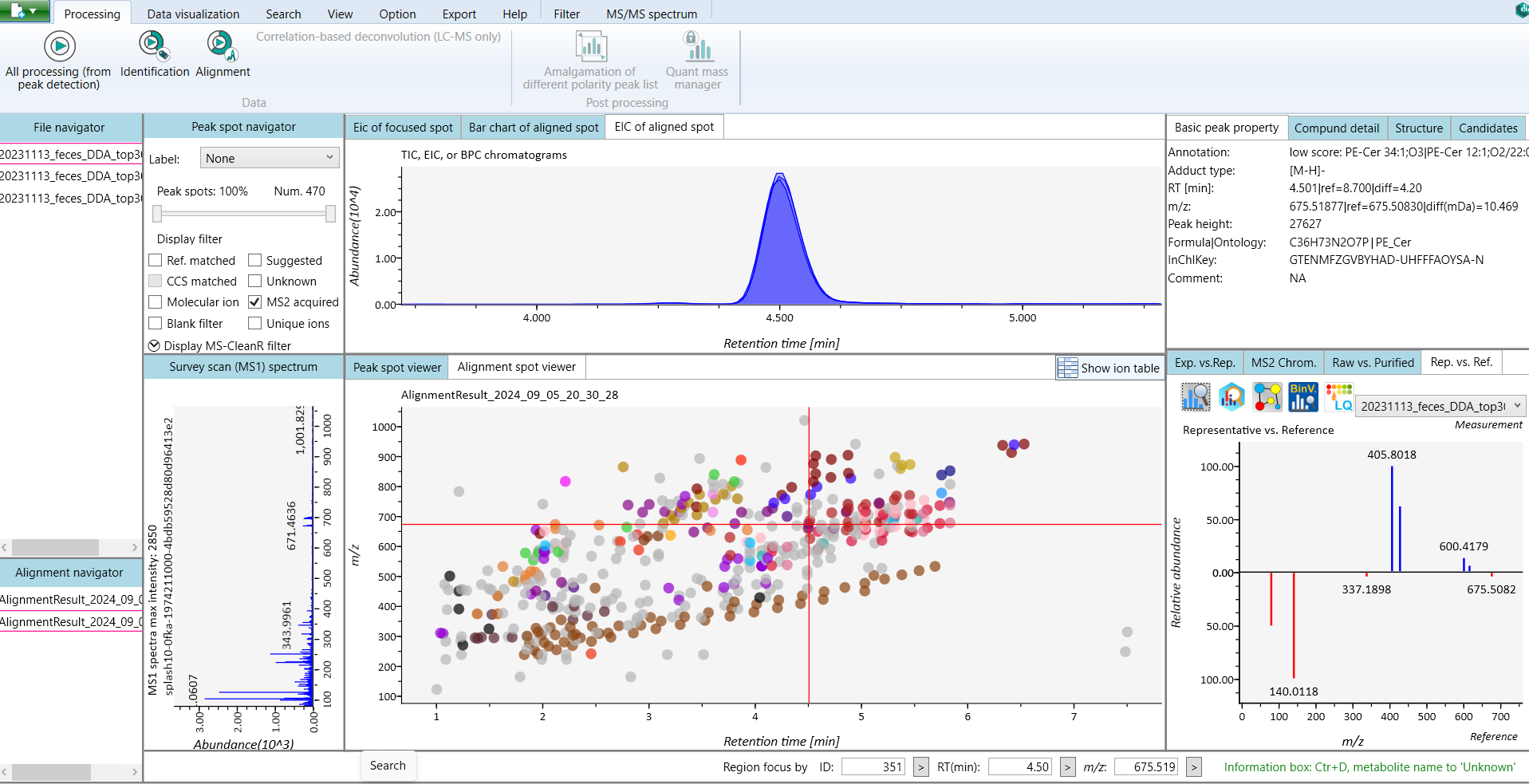Expand Display MS-CleanR filter section
The width and height of the screenshot is (1529, 784).
[x=155, y=346]
